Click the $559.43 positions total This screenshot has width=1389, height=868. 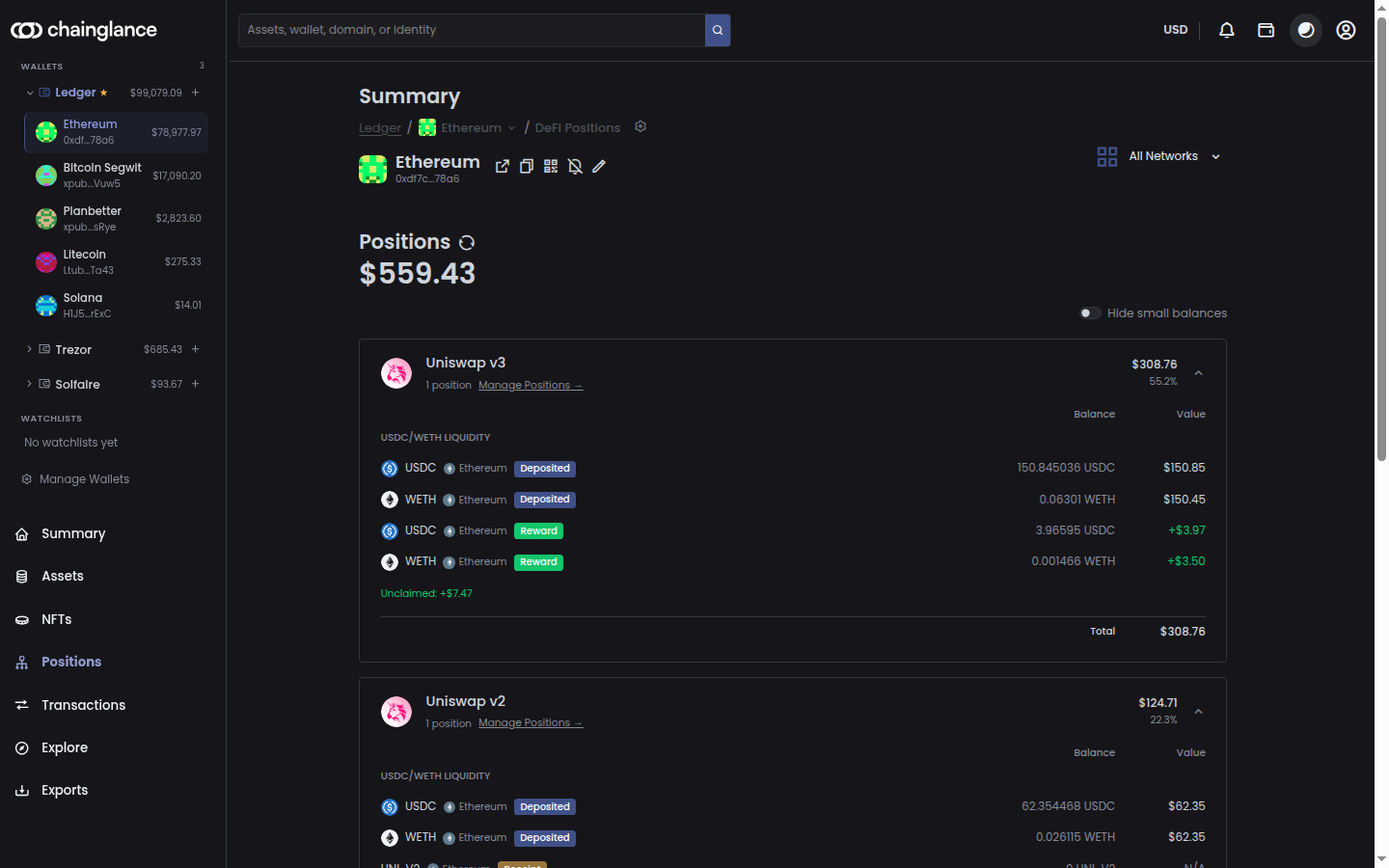(418, 274)
